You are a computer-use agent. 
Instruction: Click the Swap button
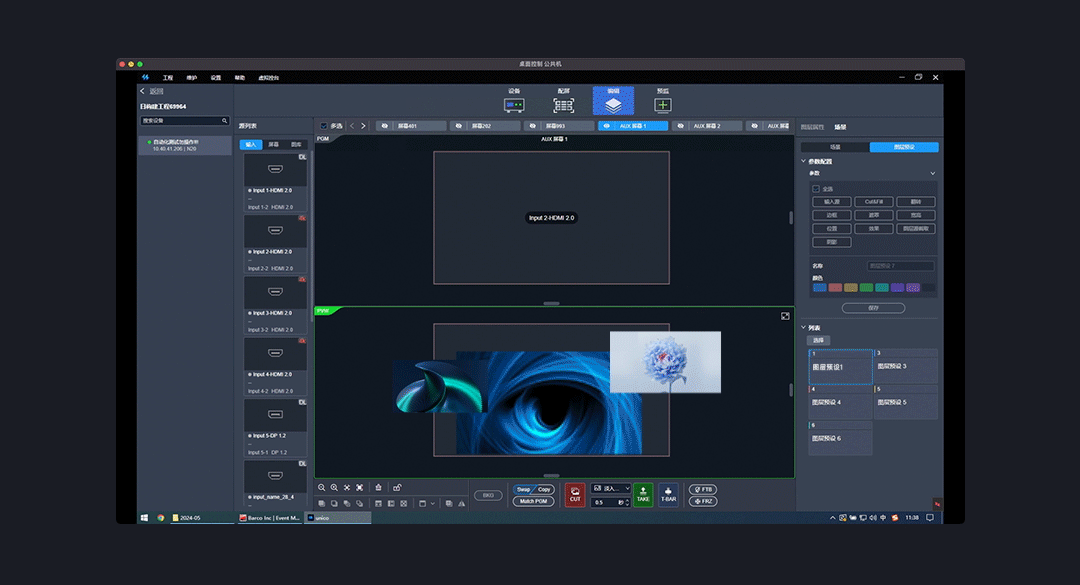(x=523, y=489)
